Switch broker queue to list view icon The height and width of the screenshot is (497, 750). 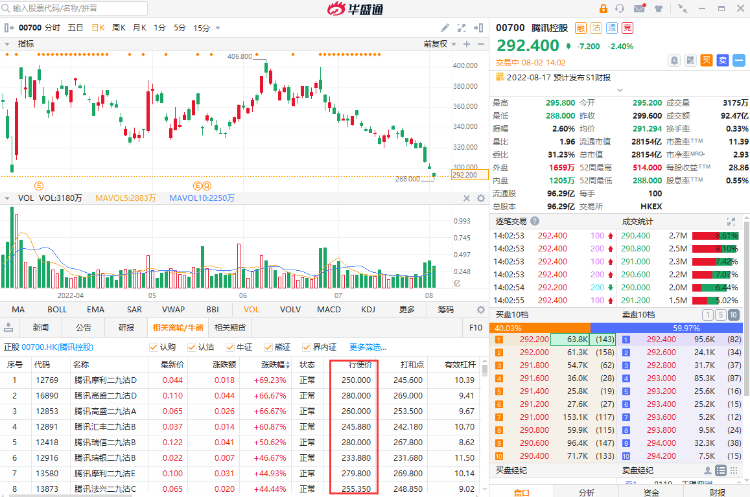click(x=721, y=470)
